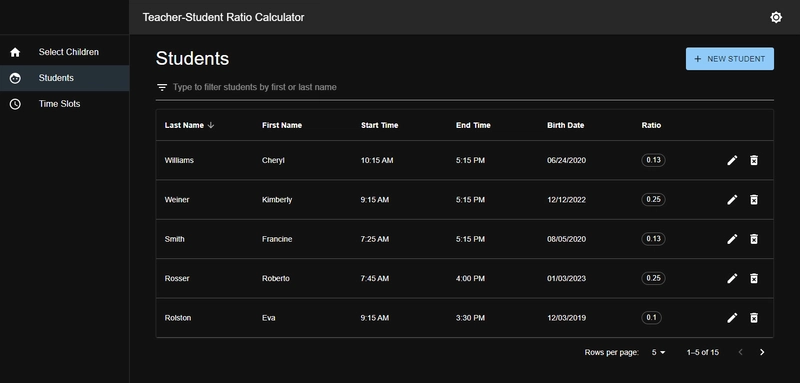Image resolution: width=800 pixels, height=383 pixels.
Task: Sort by Ratio column header
Action: click(651, 125)
